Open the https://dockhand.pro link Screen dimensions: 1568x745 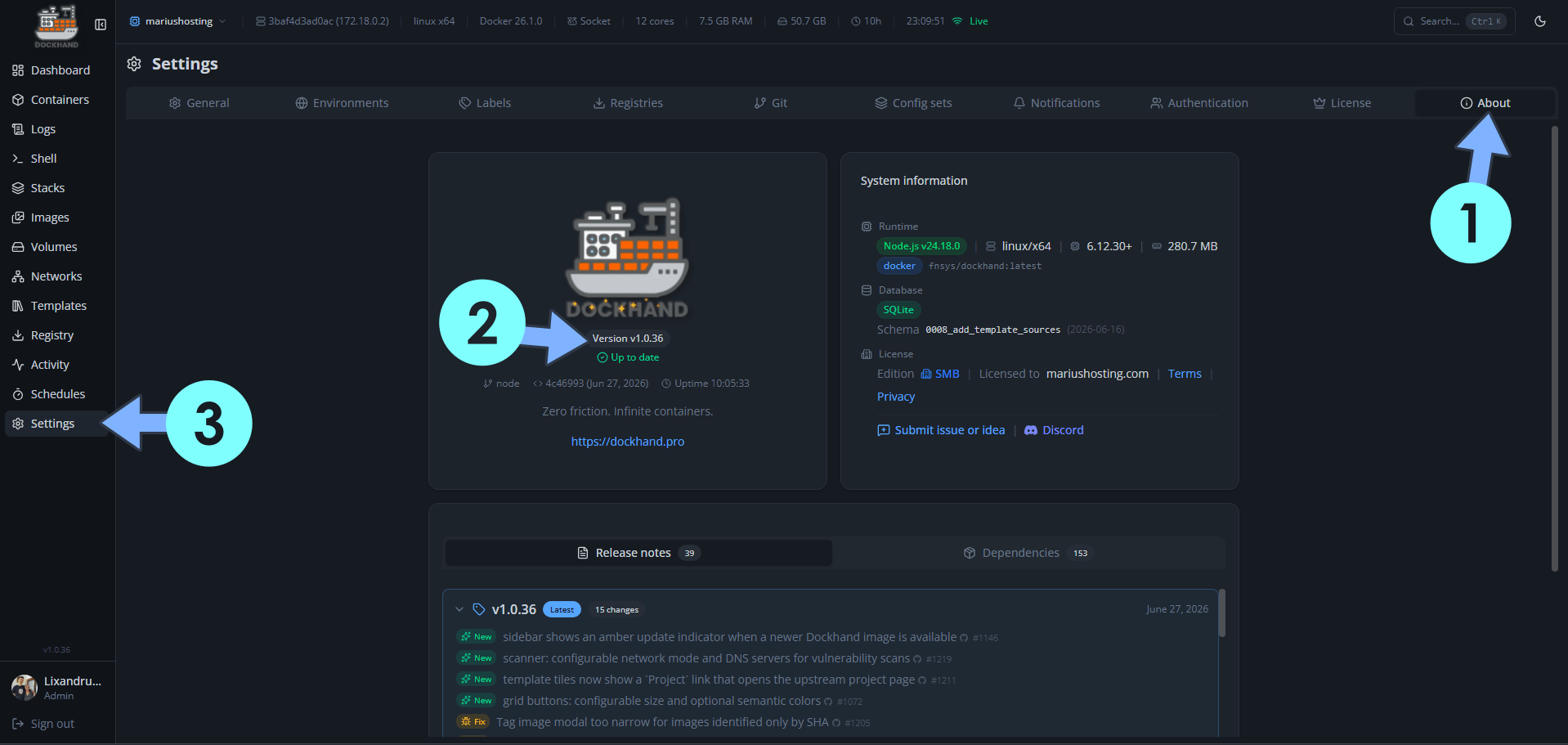point(628,442)
